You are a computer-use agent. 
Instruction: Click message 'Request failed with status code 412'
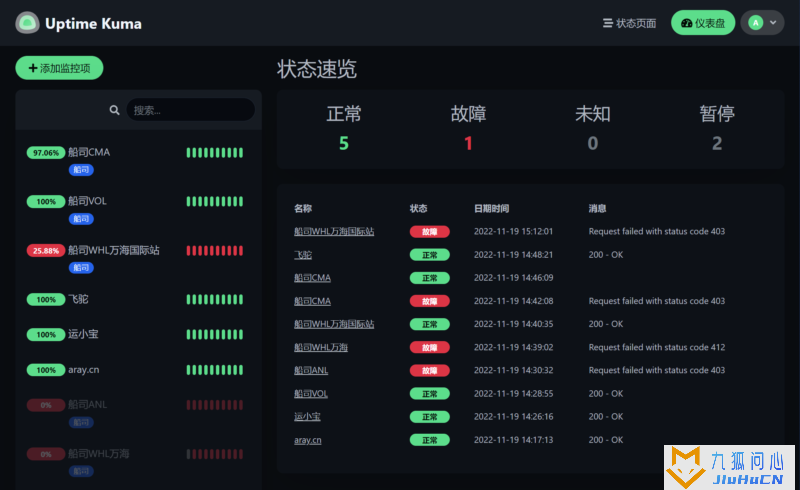[x=657, y=347]
